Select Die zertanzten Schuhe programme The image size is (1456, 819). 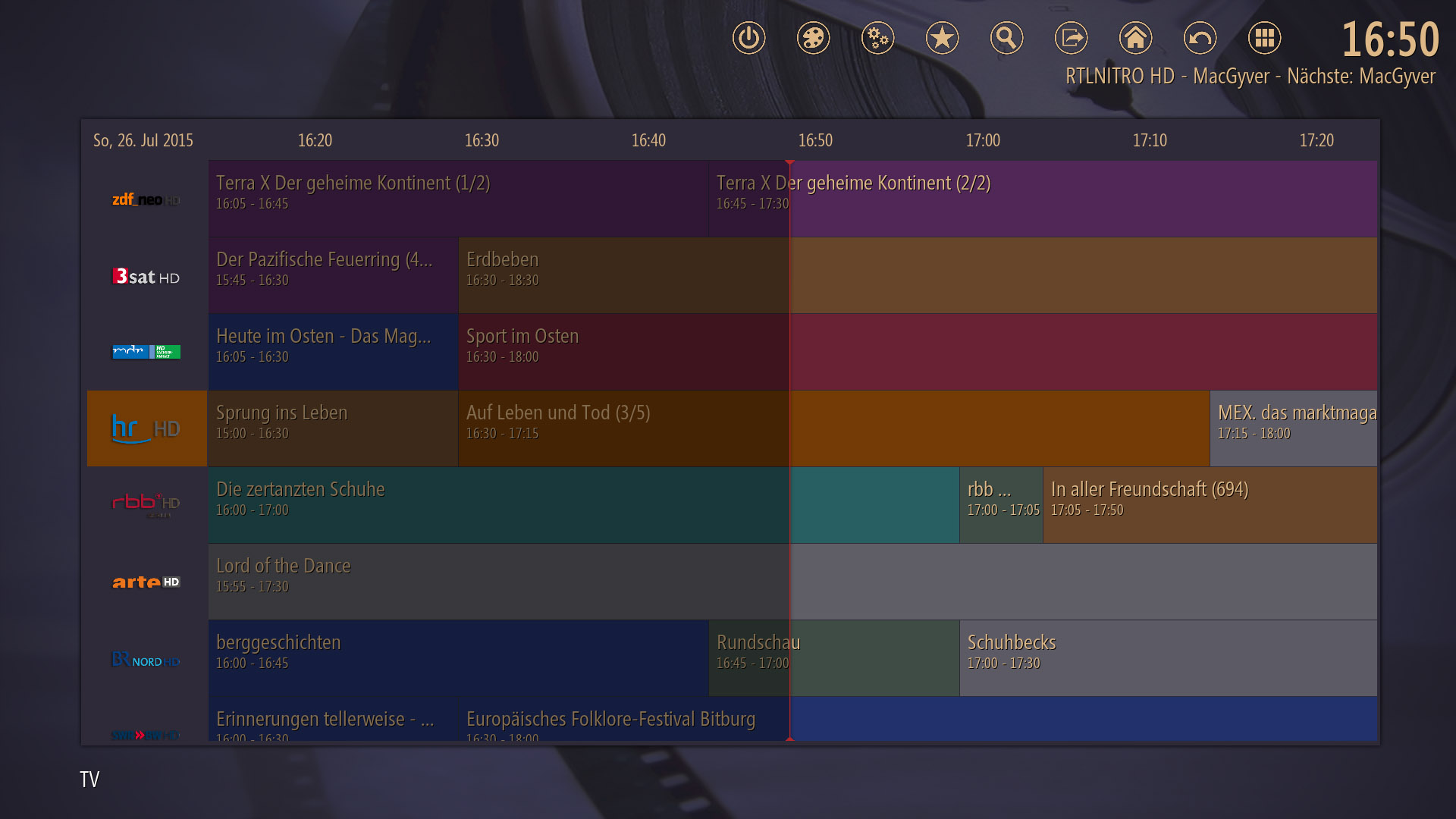(584, 505)
